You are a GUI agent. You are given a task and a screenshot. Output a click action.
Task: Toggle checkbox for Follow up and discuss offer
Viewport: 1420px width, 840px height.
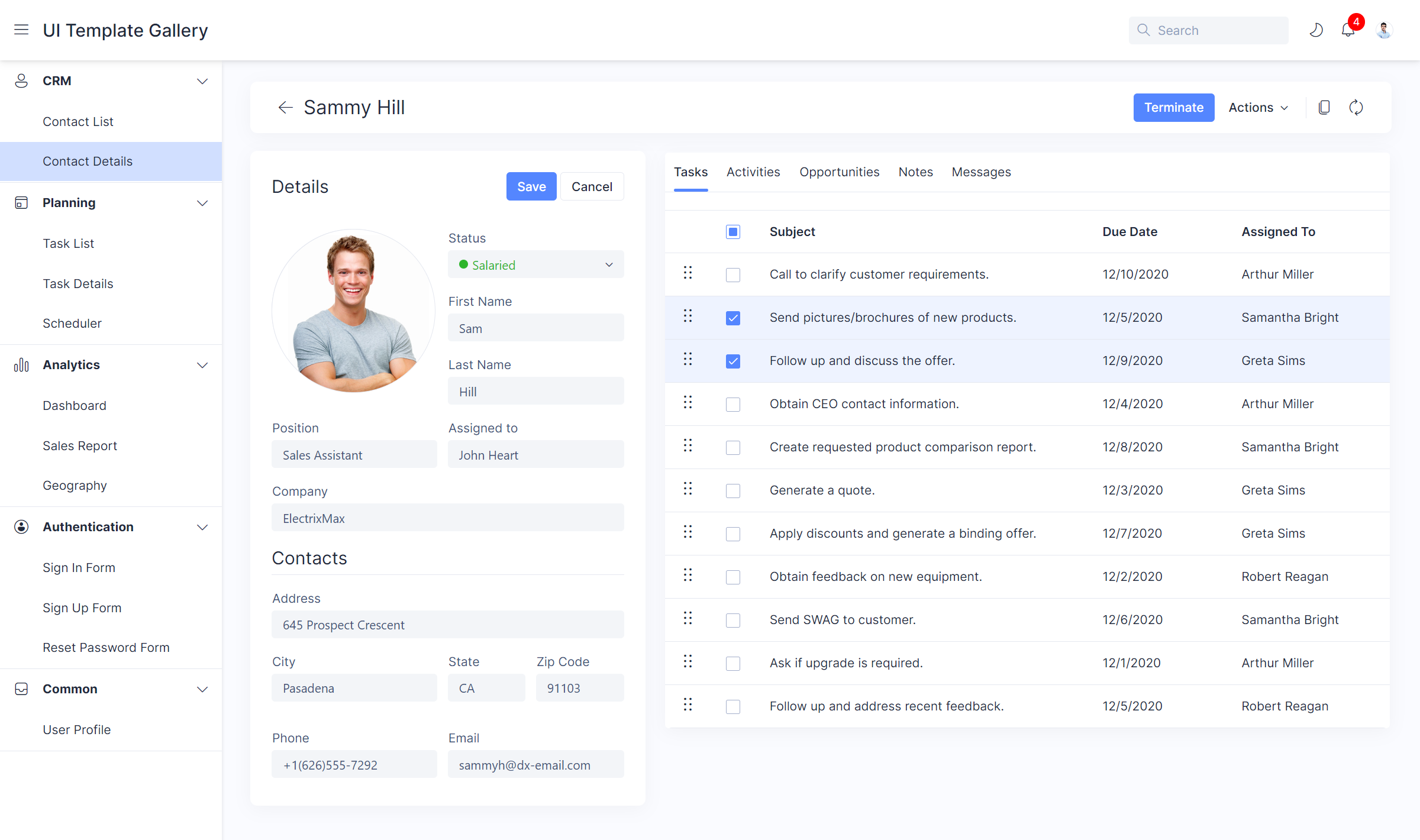click(732, 360)
